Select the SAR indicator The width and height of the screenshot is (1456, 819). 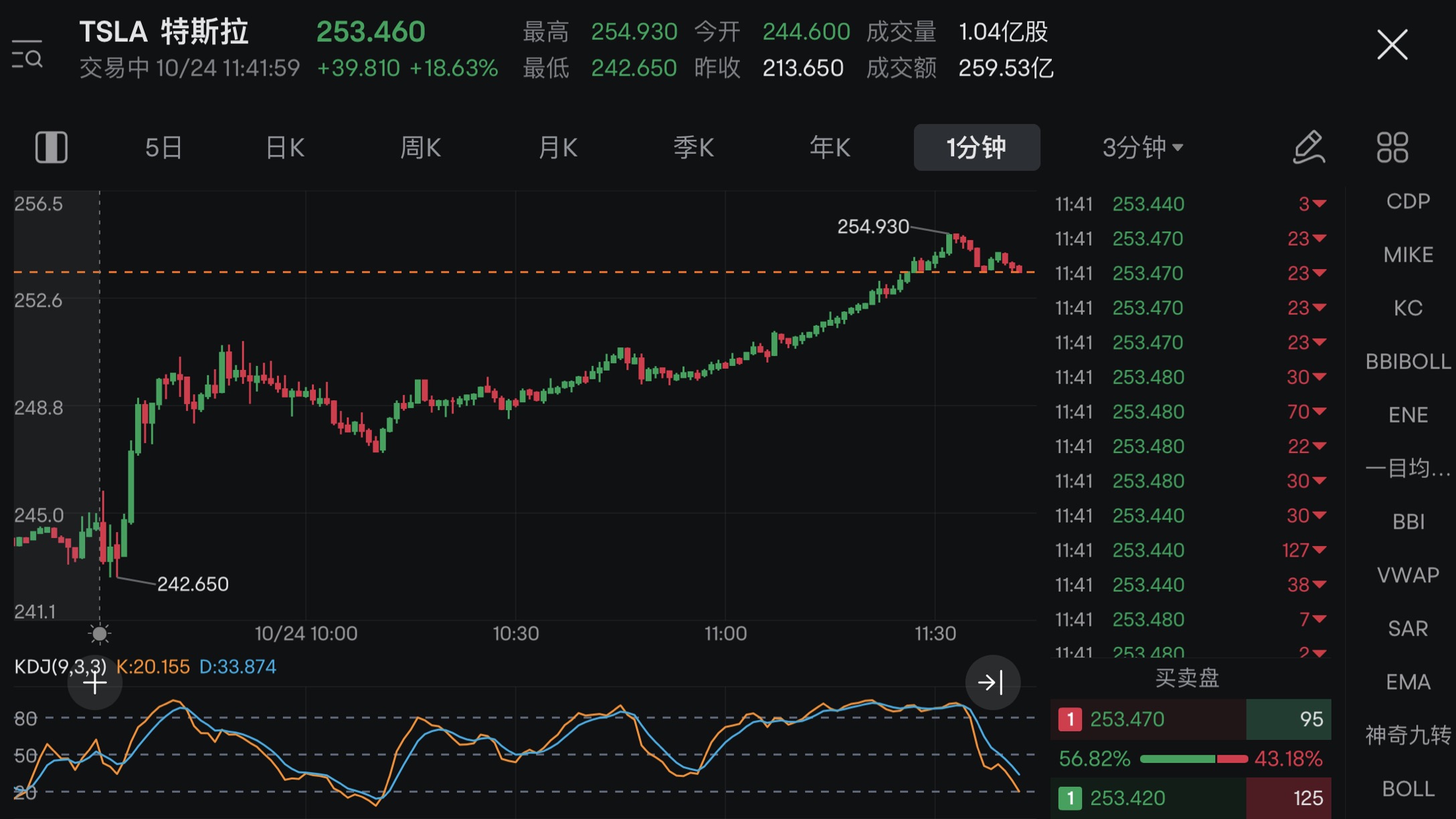click(x=1408, y=628)
